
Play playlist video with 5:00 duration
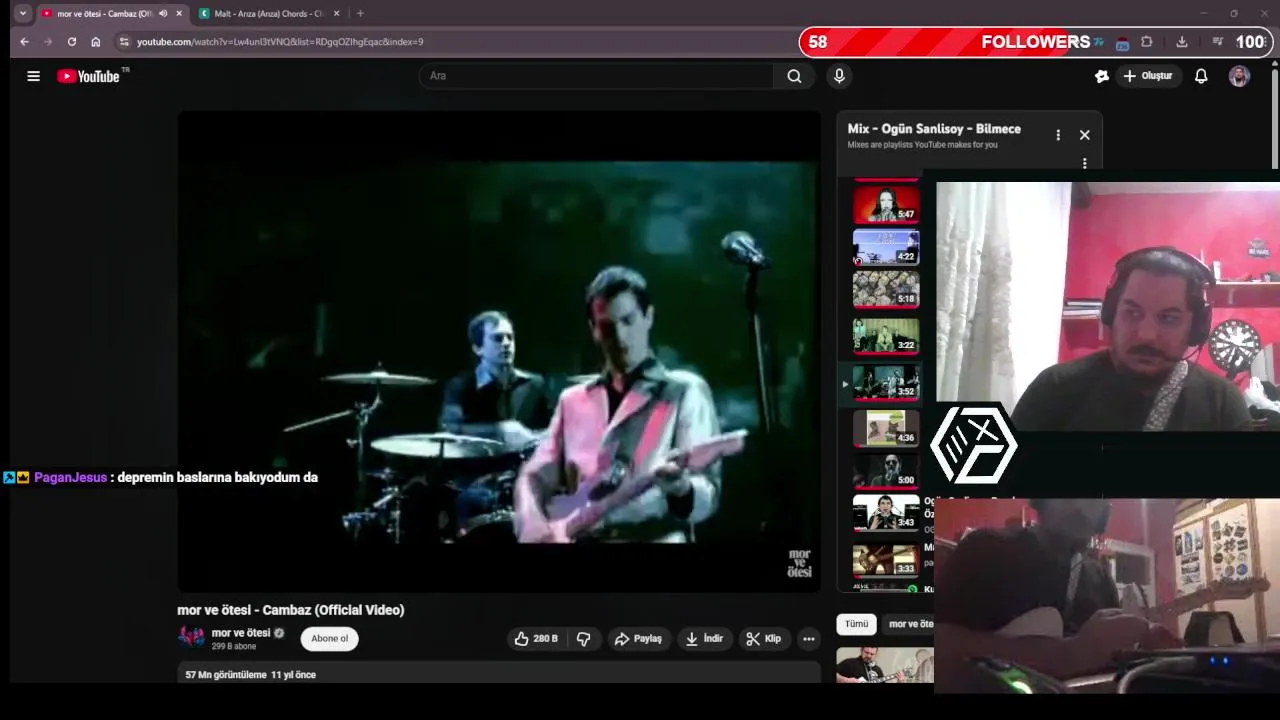(x=886, y=471)
